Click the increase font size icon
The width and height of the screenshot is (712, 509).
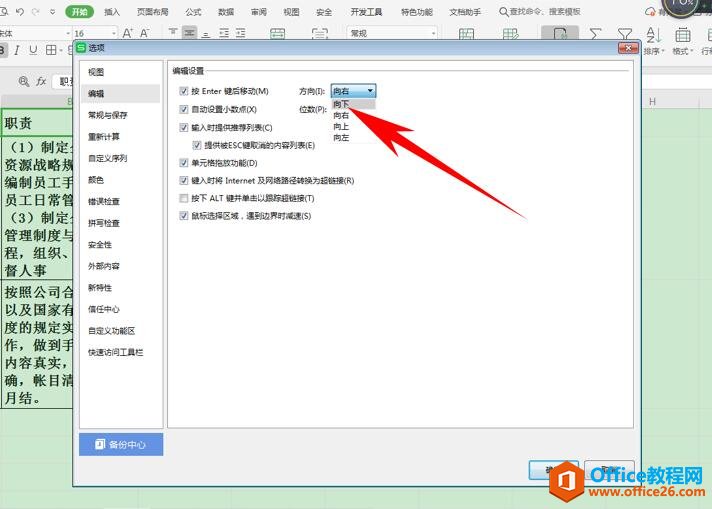pyautogui.click(x=128, y=33)
